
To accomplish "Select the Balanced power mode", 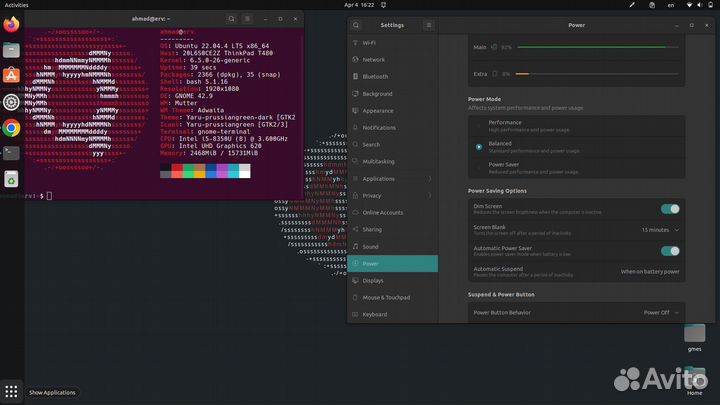I will [577, 147].
